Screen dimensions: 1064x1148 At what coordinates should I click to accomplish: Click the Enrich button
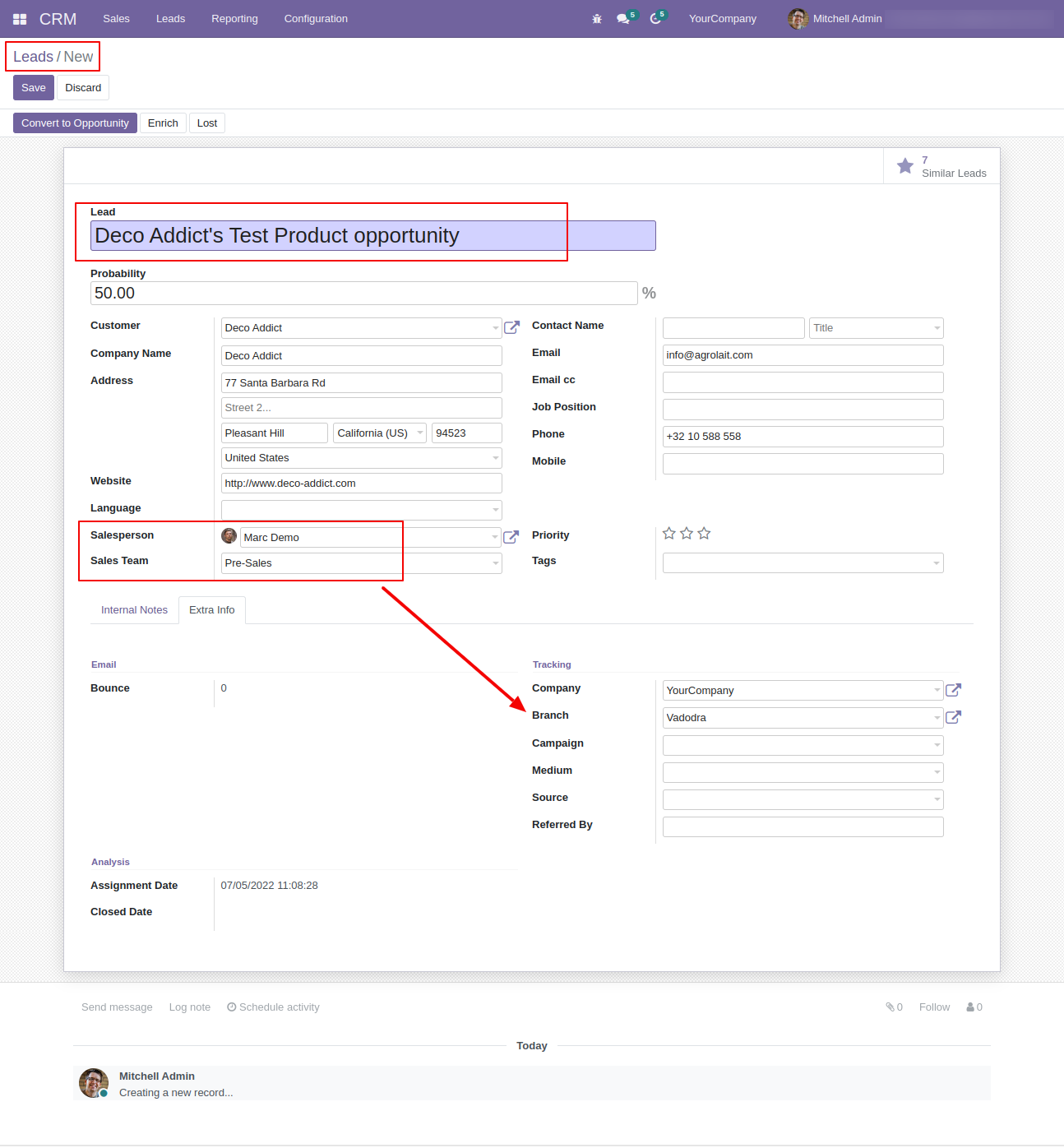pos(163,123)
